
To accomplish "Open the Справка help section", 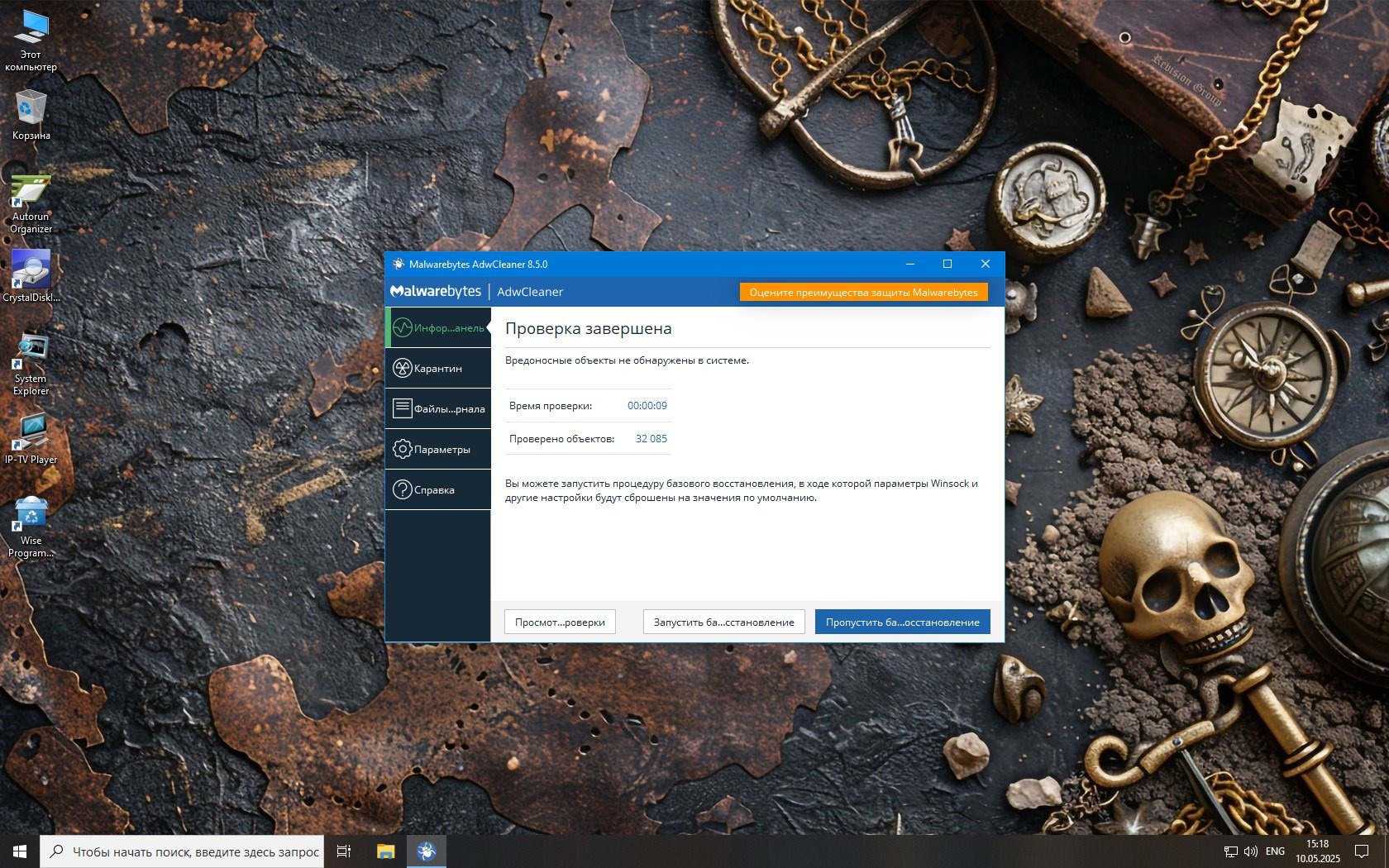I will (438, 489).
